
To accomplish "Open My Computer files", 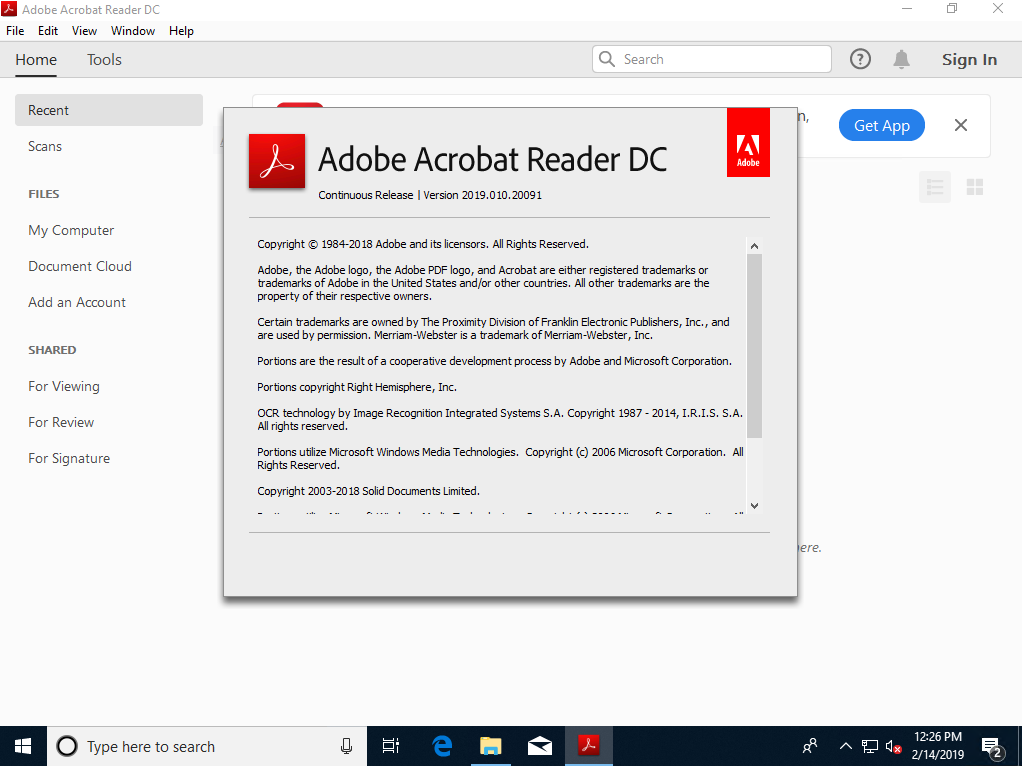I will tap(71, 230).
